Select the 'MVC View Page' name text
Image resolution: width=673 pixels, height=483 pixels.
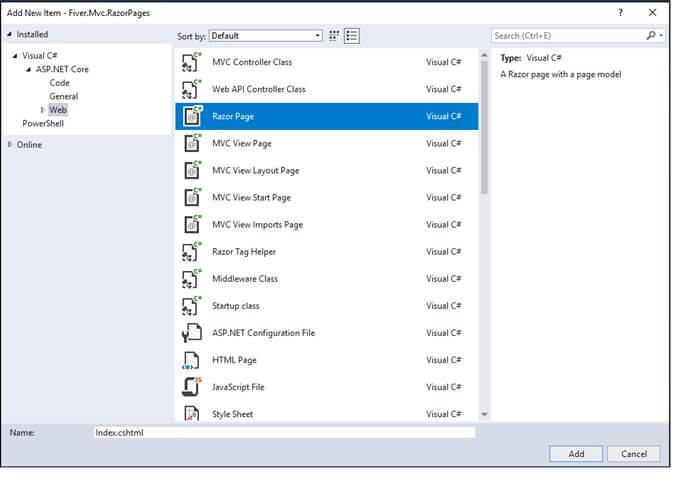click(242, 143)
